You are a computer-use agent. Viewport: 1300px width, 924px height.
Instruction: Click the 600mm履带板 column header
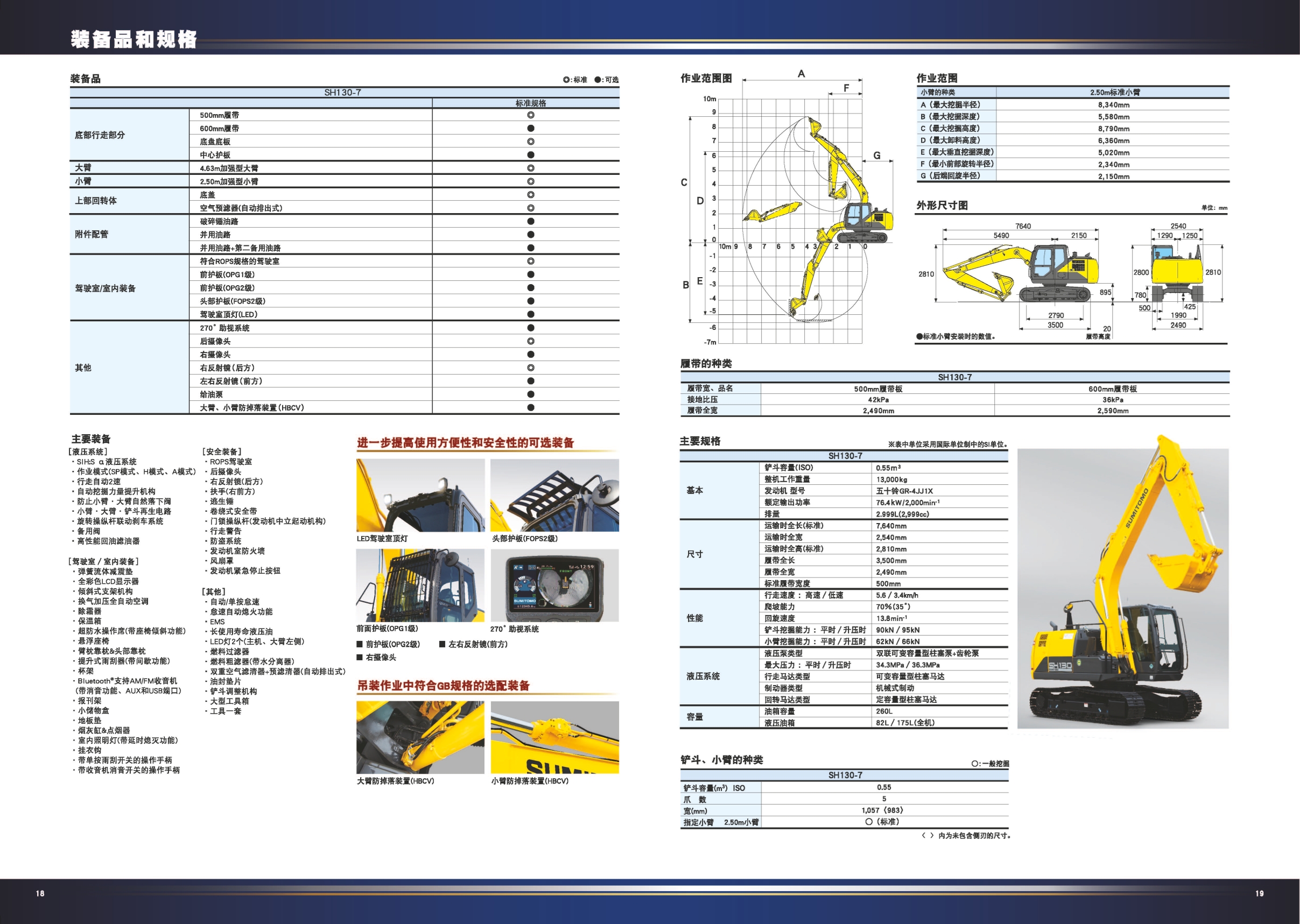(x=1113, y=389)
